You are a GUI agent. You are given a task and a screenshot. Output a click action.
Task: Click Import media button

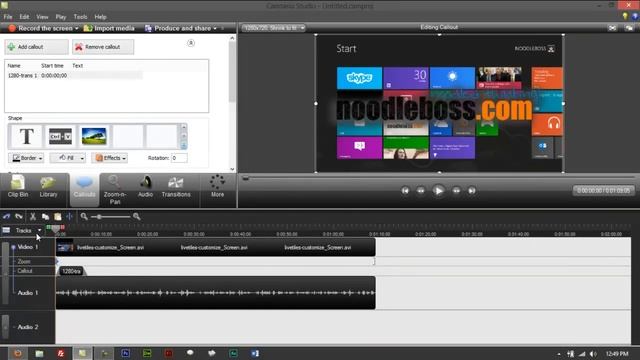pos(109,28)
